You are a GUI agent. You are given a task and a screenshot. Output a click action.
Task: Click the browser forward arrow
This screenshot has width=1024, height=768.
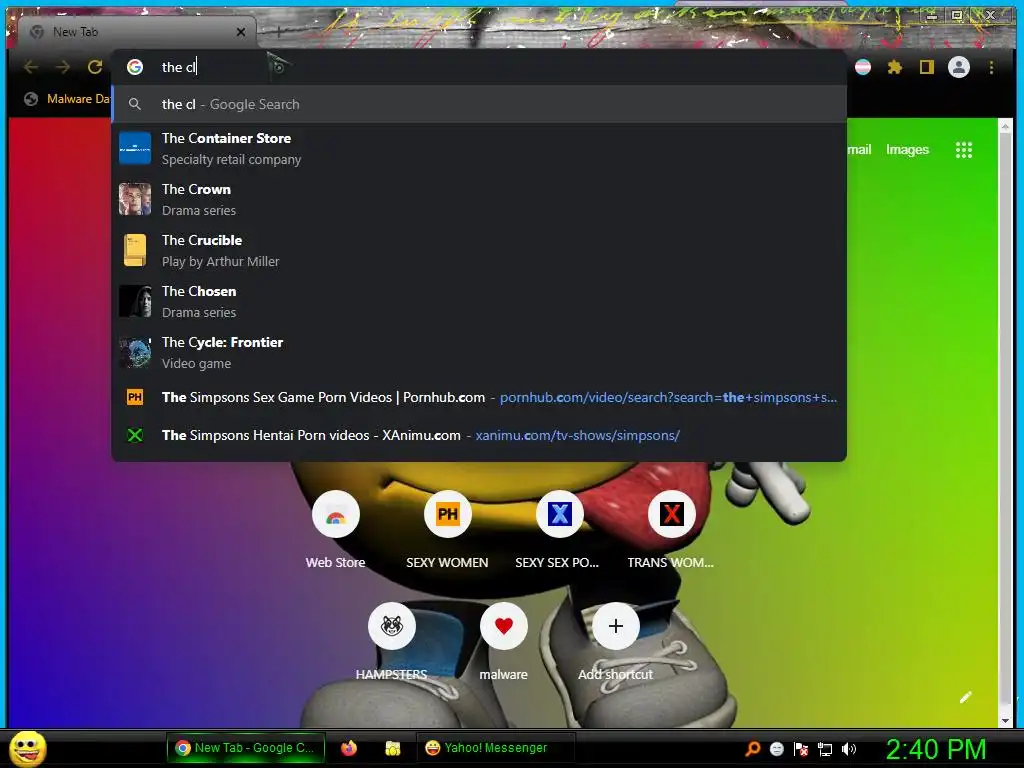[63, 67]
